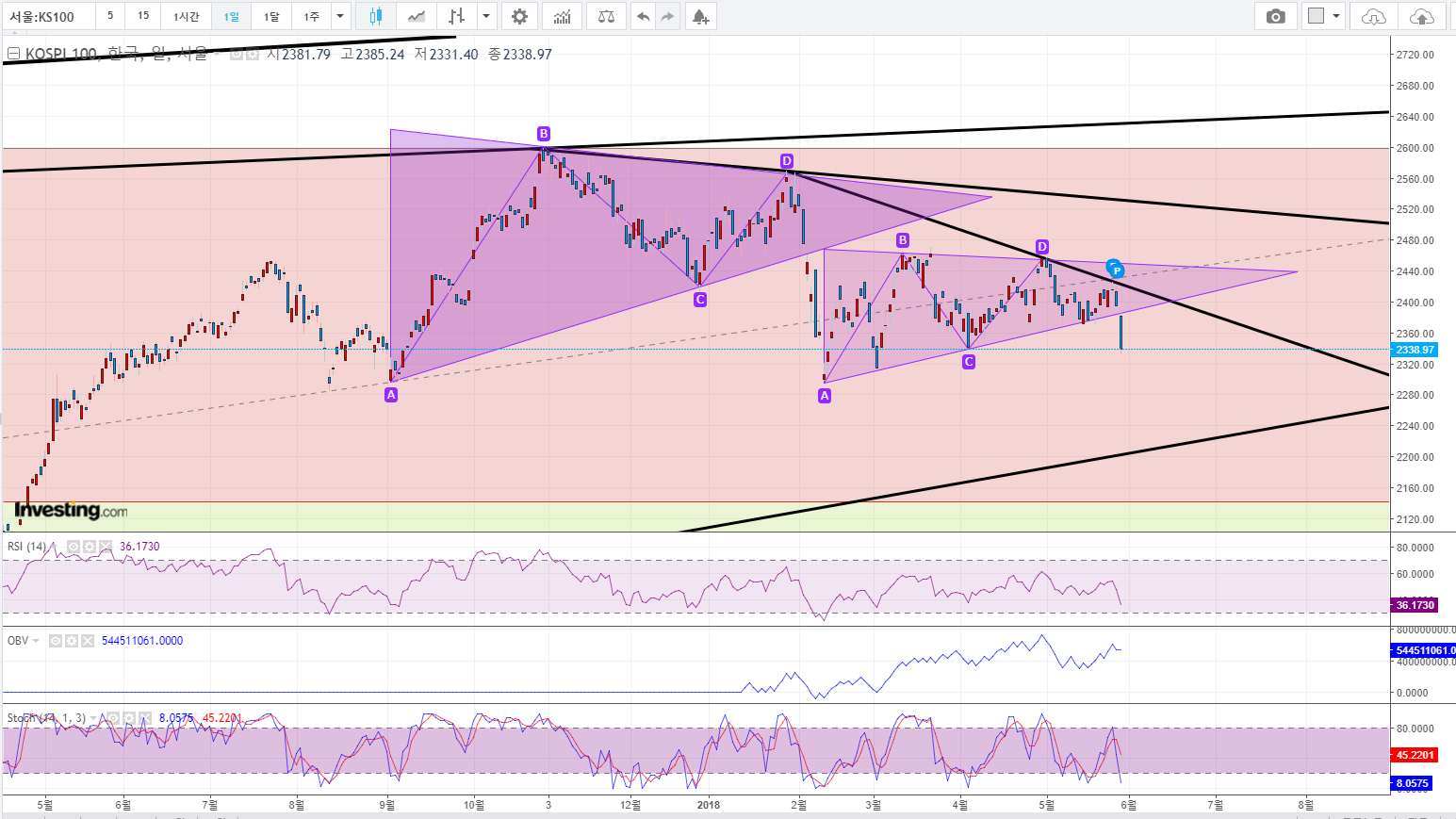Click the 2600.00 price axis label
The width and height of the screenshot is (1456, 819).
coord(1415,148)
